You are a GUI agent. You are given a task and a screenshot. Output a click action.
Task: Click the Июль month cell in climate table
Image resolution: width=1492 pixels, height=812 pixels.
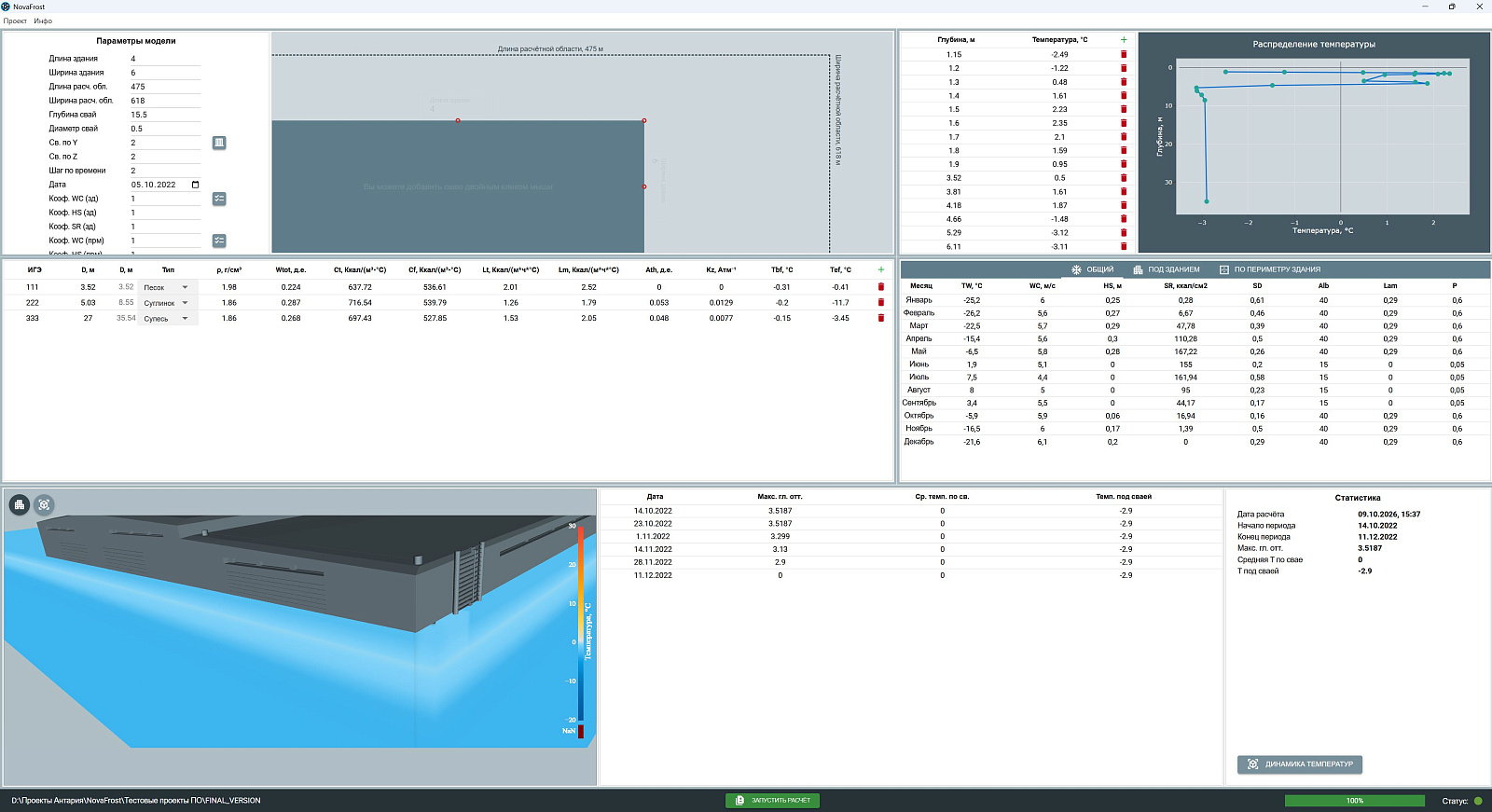pos(919,378)
